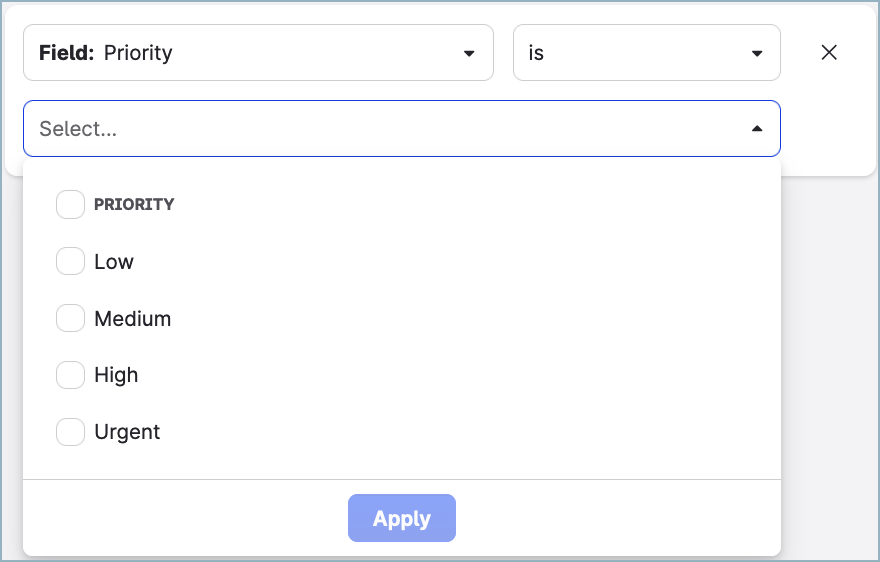Enable the High priority checkbox
This screenshot has width=880, height=562.
[x=70, y=375]
